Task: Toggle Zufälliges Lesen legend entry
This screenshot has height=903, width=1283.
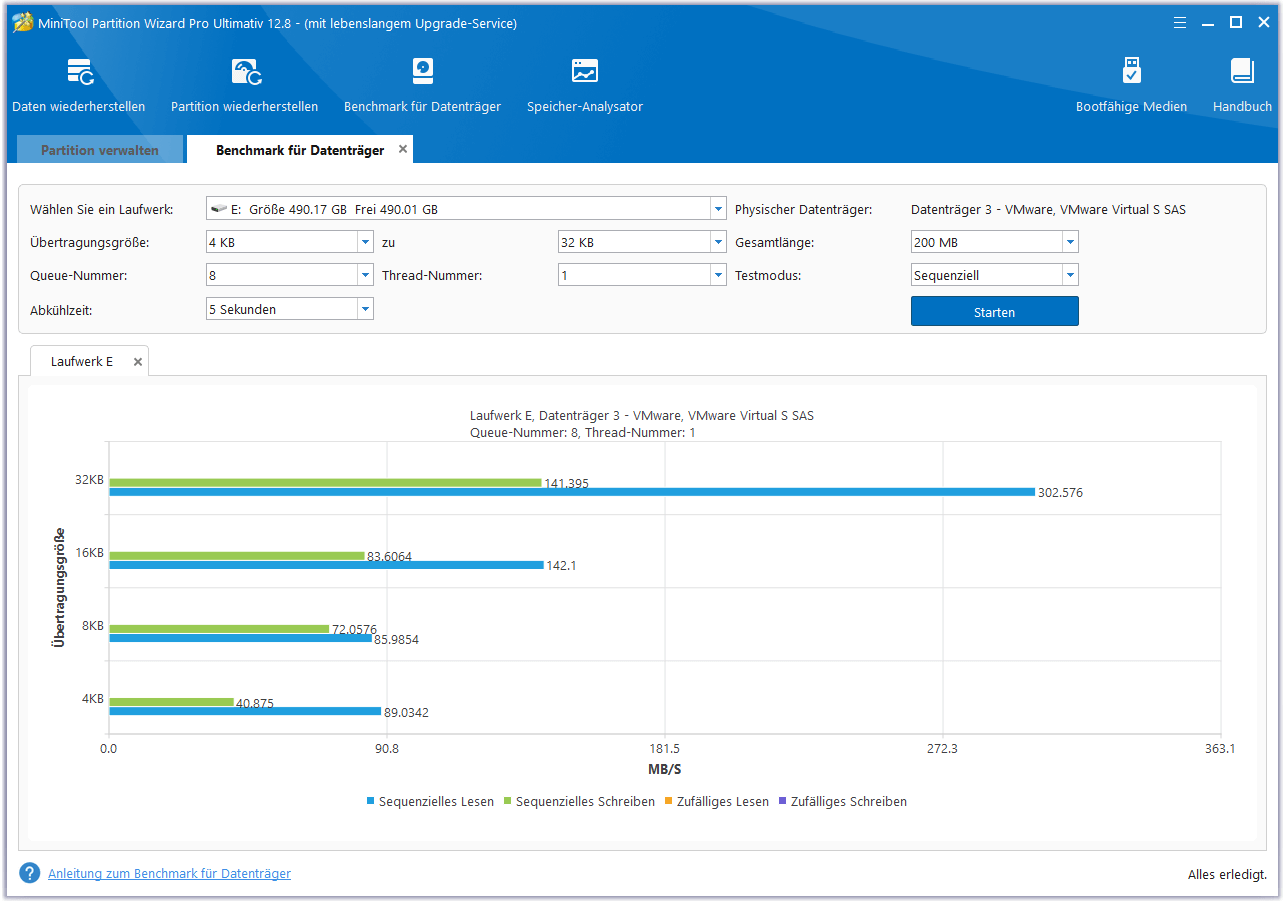Action: point(717,801)
